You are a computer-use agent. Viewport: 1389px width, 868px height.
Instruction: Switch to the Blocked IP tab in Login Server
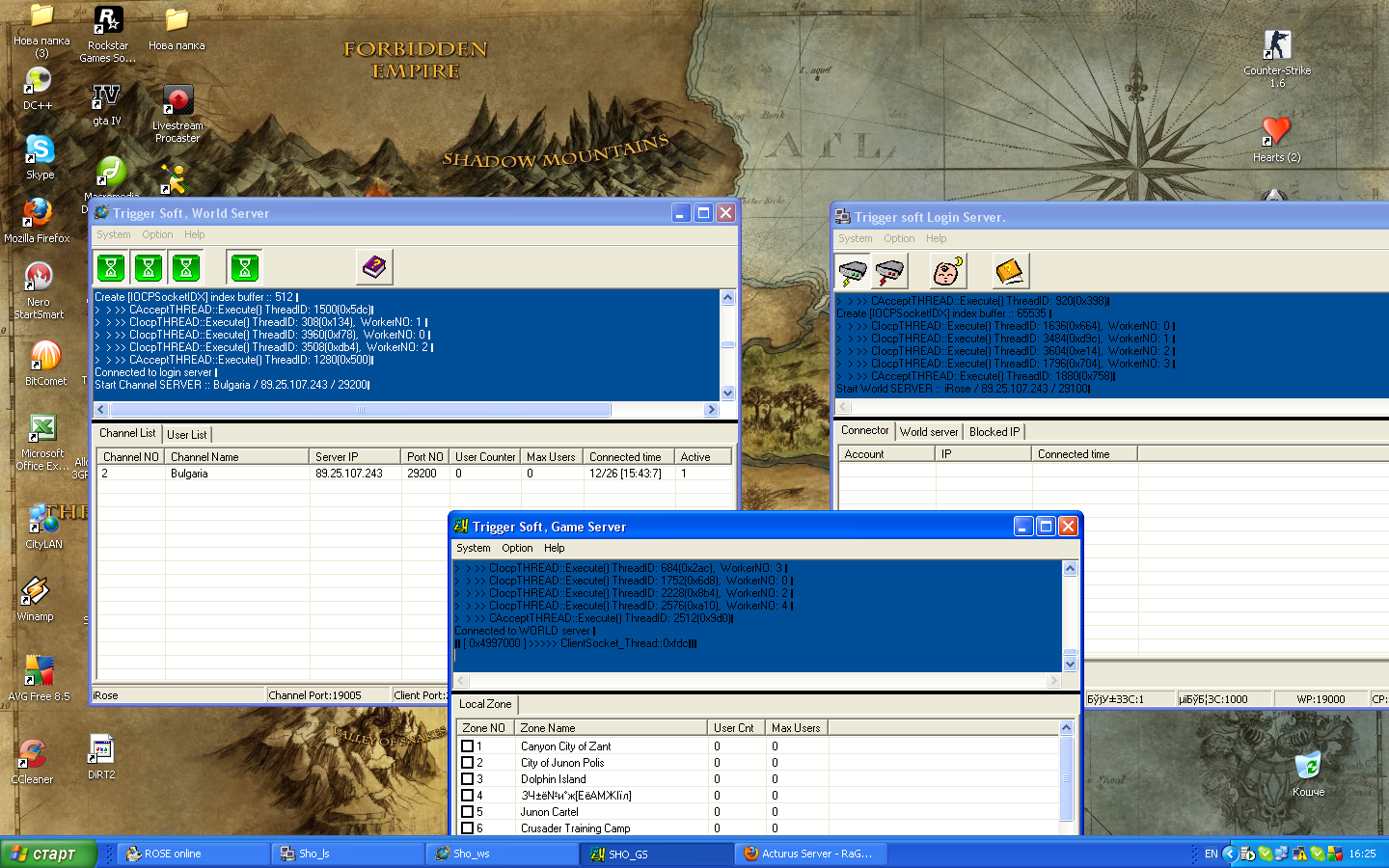click(x=994, y=431)
